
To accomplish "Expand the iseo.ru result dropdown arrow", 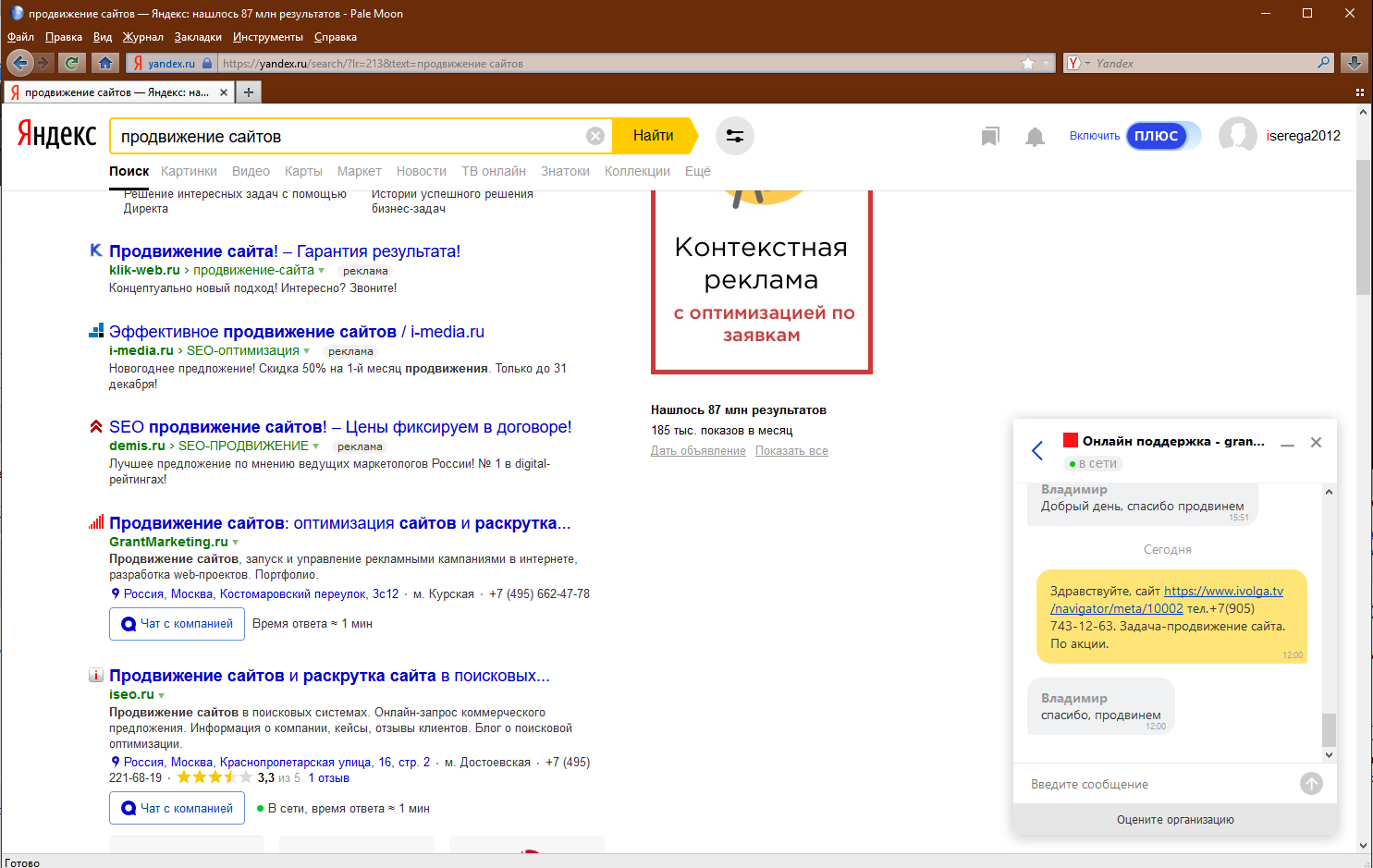I will pyautogui.click(x=162, y=695).
